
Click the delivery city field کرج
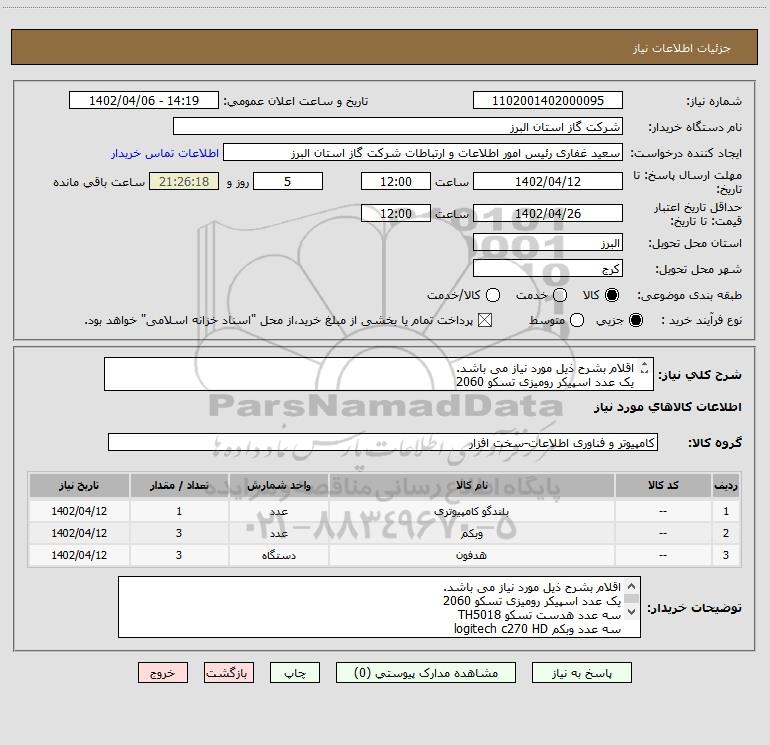coord(548,269)
